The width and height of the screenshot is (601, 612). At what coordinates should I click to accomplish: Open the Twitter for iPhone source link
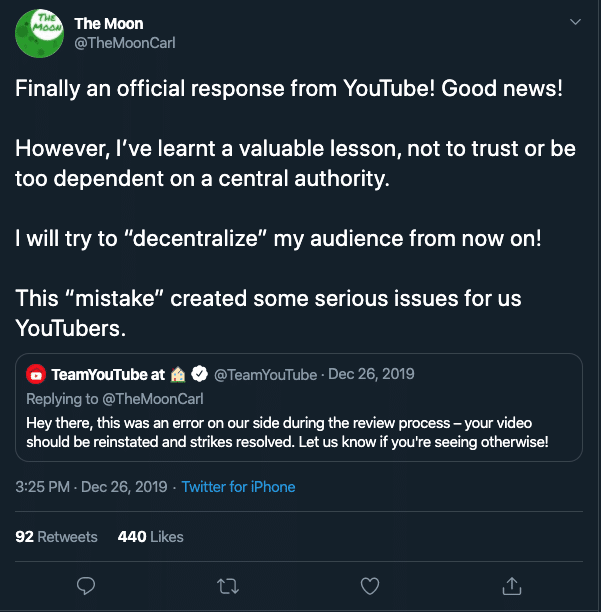point(238,487)
